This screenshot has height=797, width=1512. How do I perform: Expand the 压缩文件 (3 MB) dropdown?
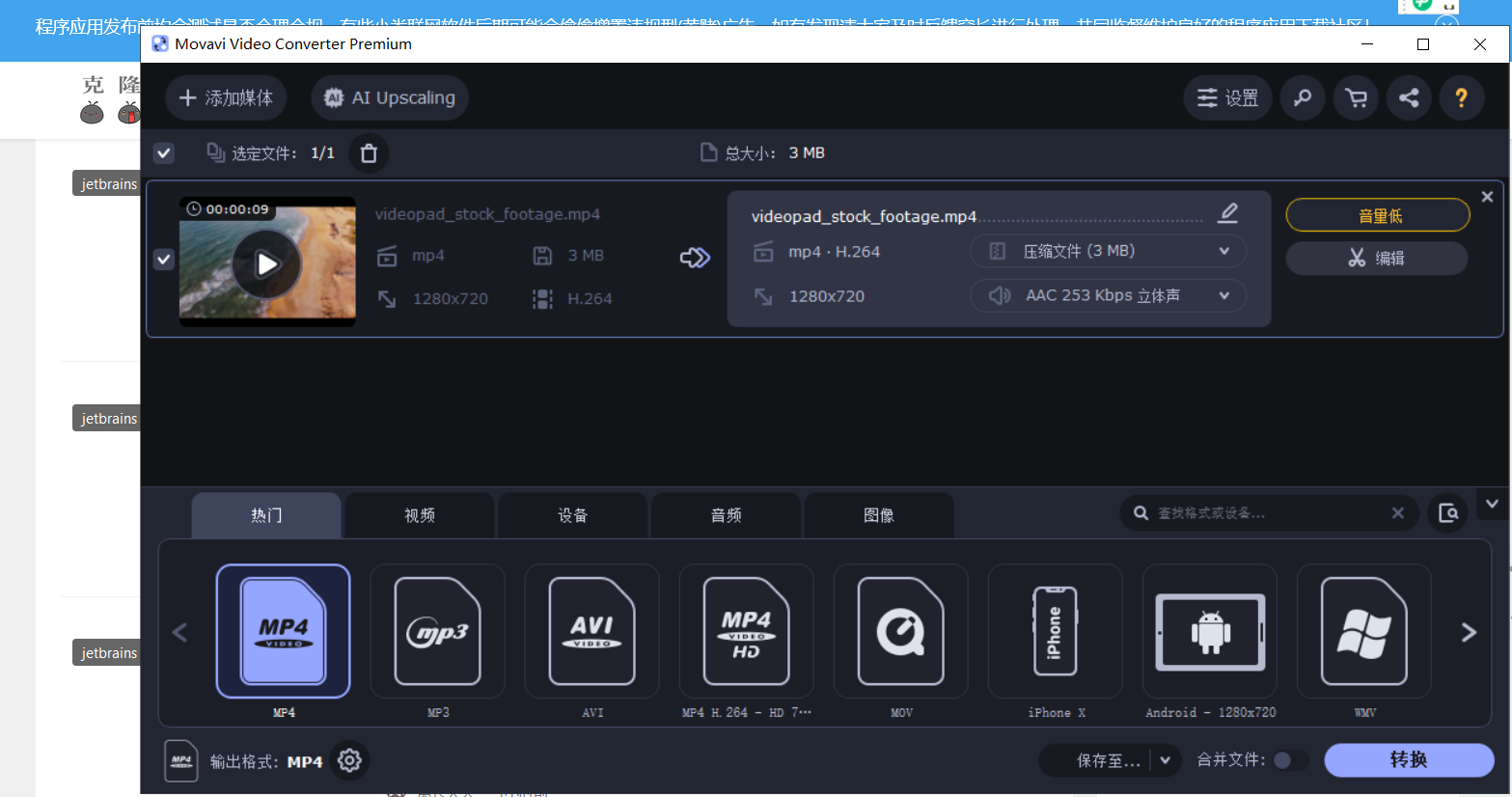click(1108, 251)
